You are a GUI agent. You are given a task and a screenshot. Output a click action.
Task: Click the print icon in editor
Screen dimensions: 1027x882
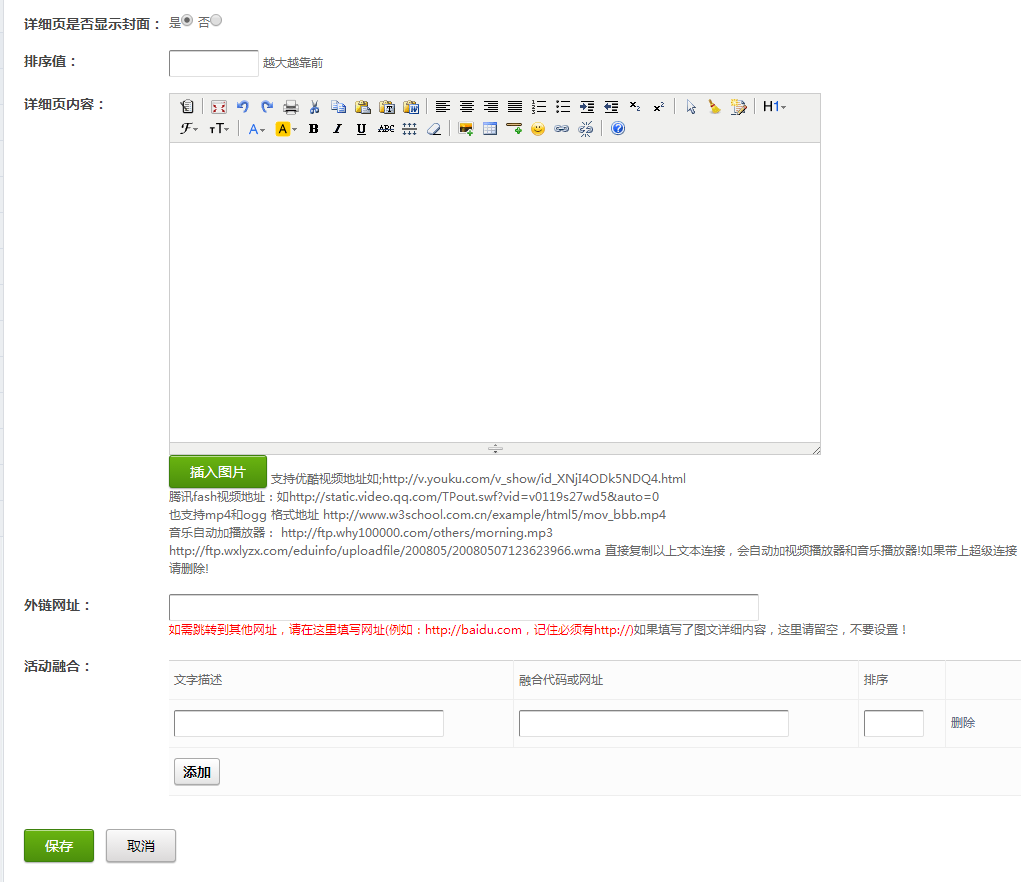pyautogui.click(x=290, y=106)
